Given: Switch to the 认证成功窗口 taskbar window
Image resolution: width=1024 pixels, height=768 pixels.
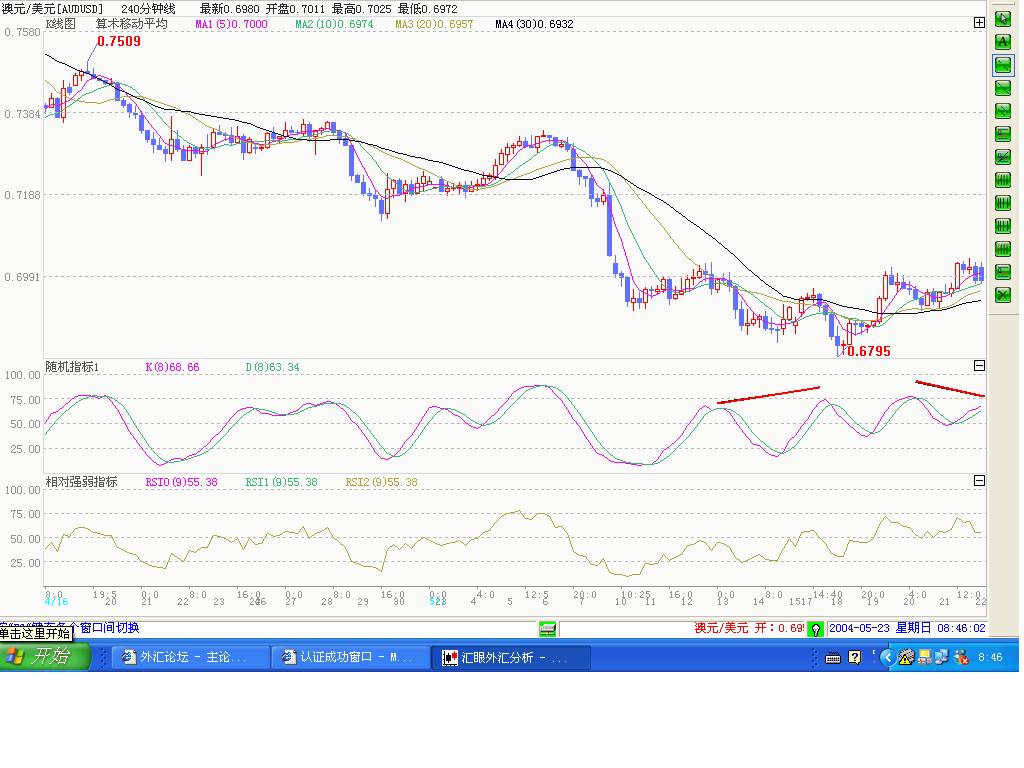Looking at the screenshot, I should 350,658.
